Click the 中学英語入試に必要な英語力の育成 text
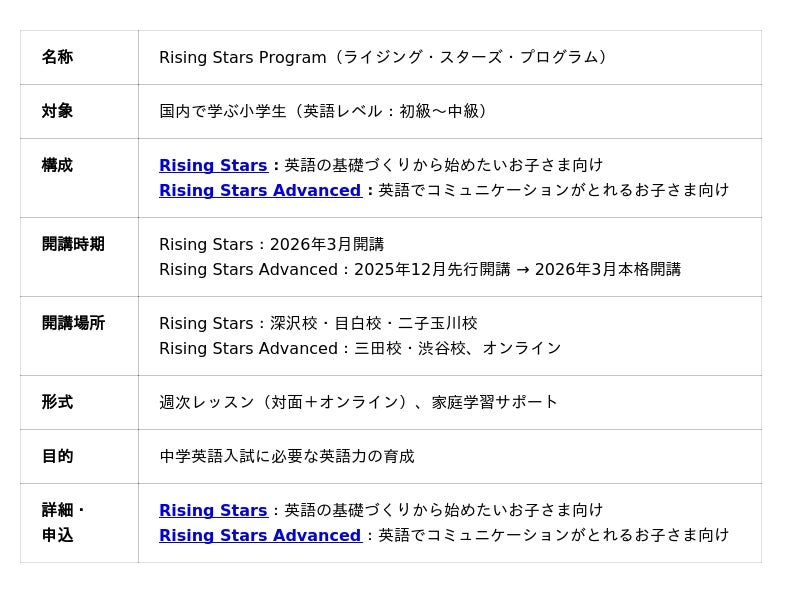Screen dimensions: 800x593 (287, 456)
